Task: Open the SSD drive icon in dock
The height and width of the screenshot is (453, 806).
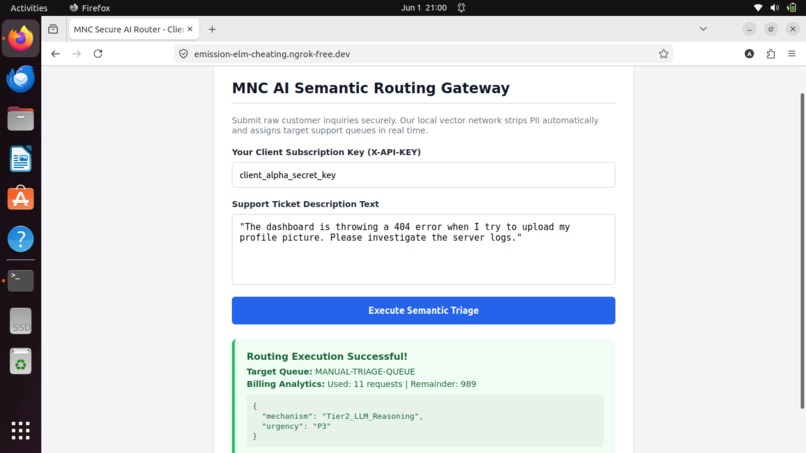Action: pos(21,321)
